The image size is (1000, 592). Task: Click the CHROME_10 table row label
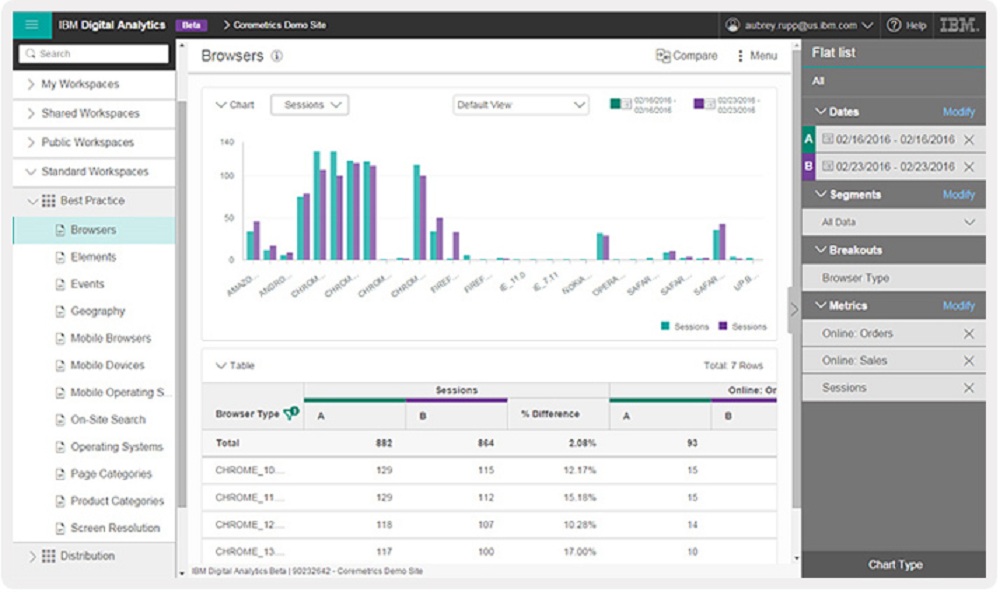click(250, 470)
